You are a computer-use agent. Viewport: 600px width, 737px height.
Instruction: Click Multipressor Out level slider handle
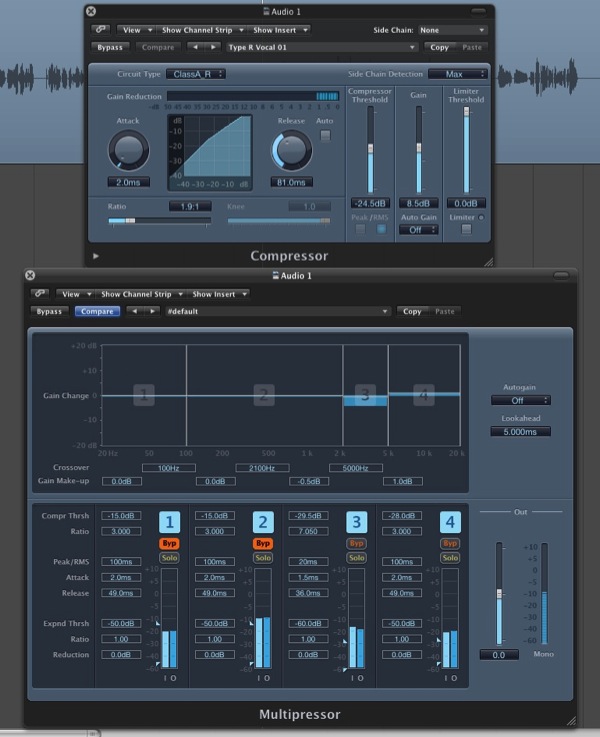499,594
